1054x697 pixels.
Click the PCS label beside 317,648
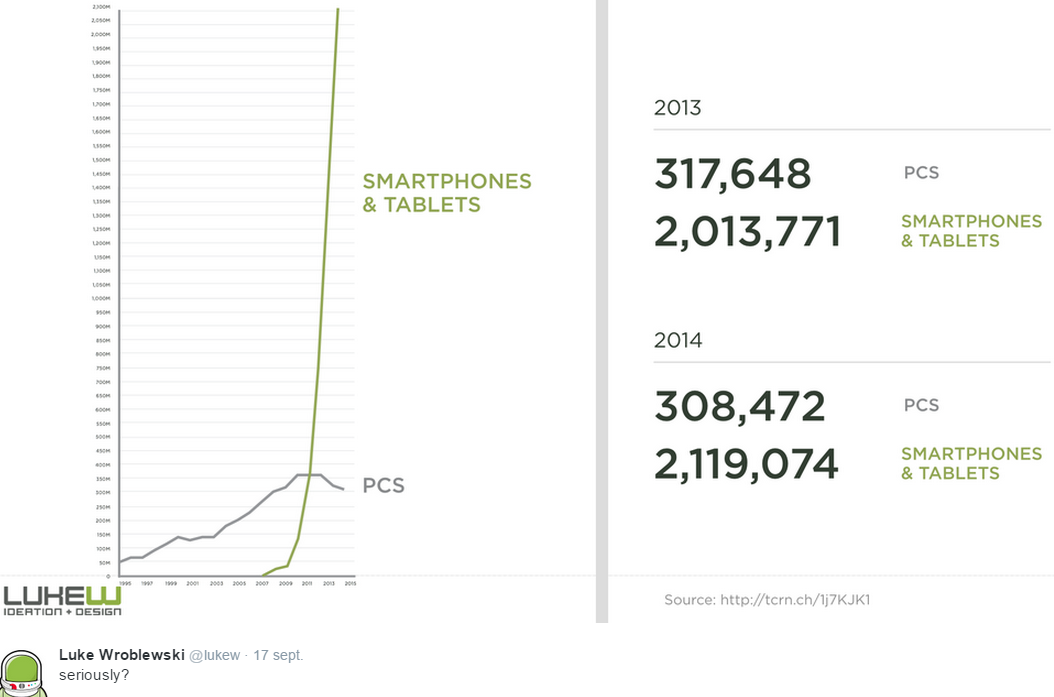click(921, 173)
